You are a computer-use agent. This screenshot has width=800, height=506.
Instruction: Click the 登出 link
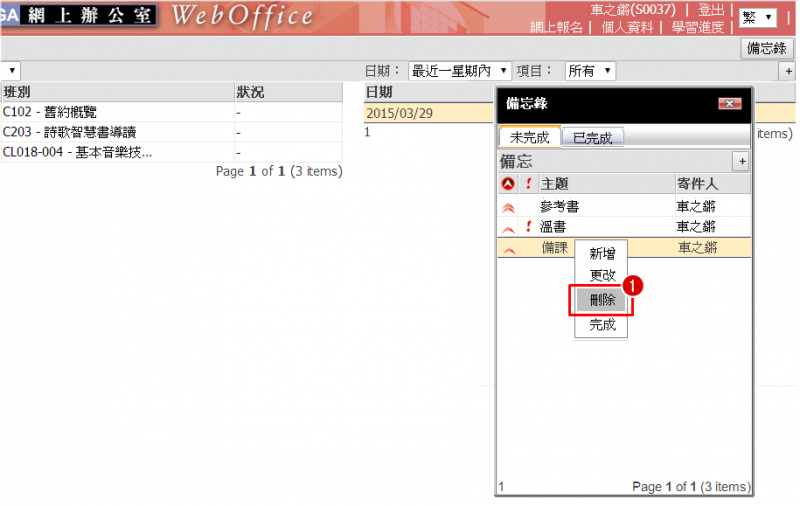[x=711, y=10]
